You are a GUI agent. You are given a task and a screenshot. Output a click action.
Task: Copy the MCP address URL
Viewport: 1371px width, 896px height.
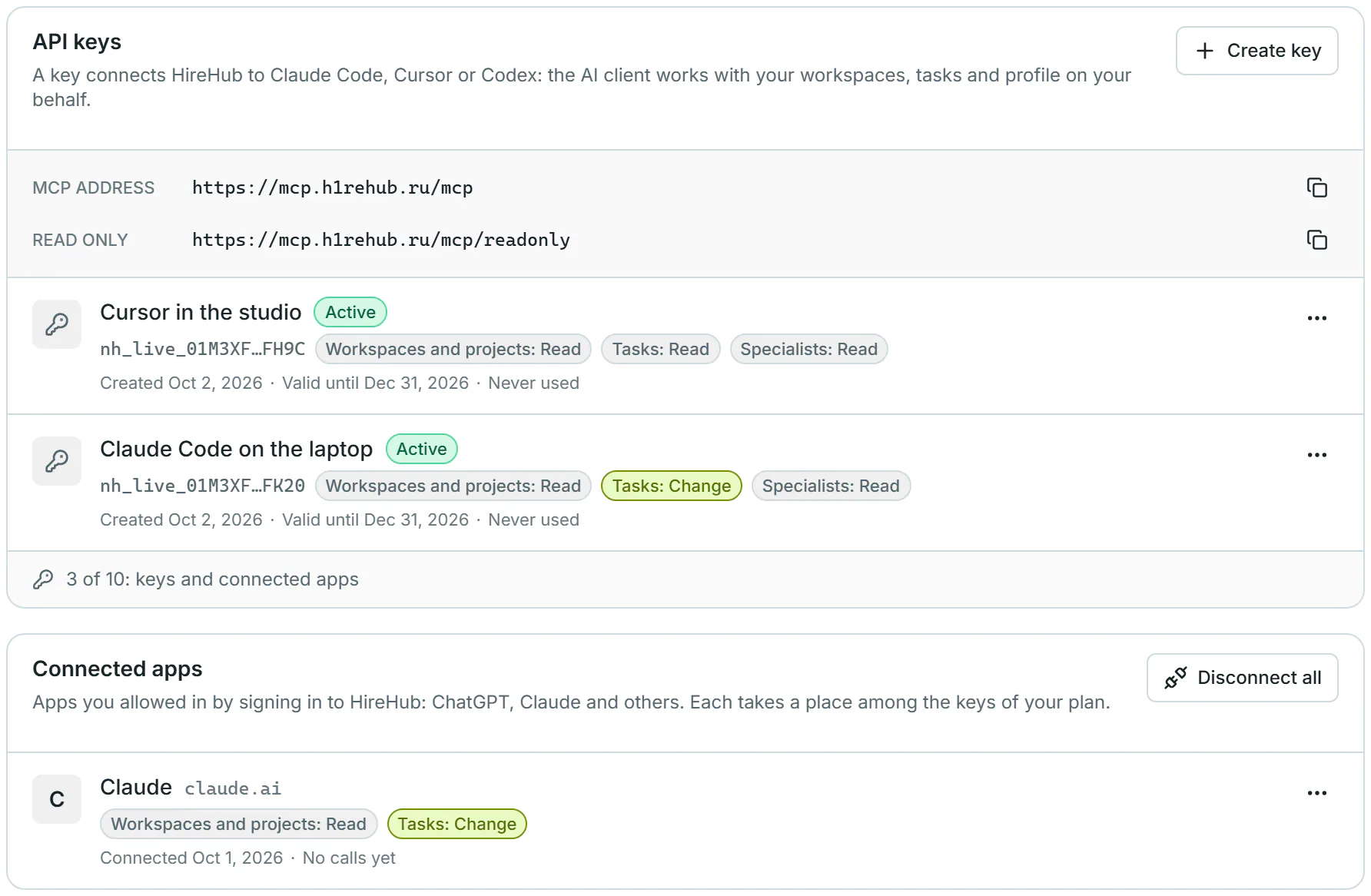point(1316,187)
